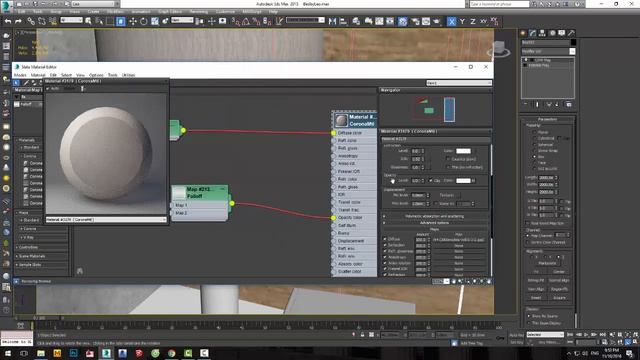Click the Opacity color swatch
640x360 pixels.
[463, 180]
